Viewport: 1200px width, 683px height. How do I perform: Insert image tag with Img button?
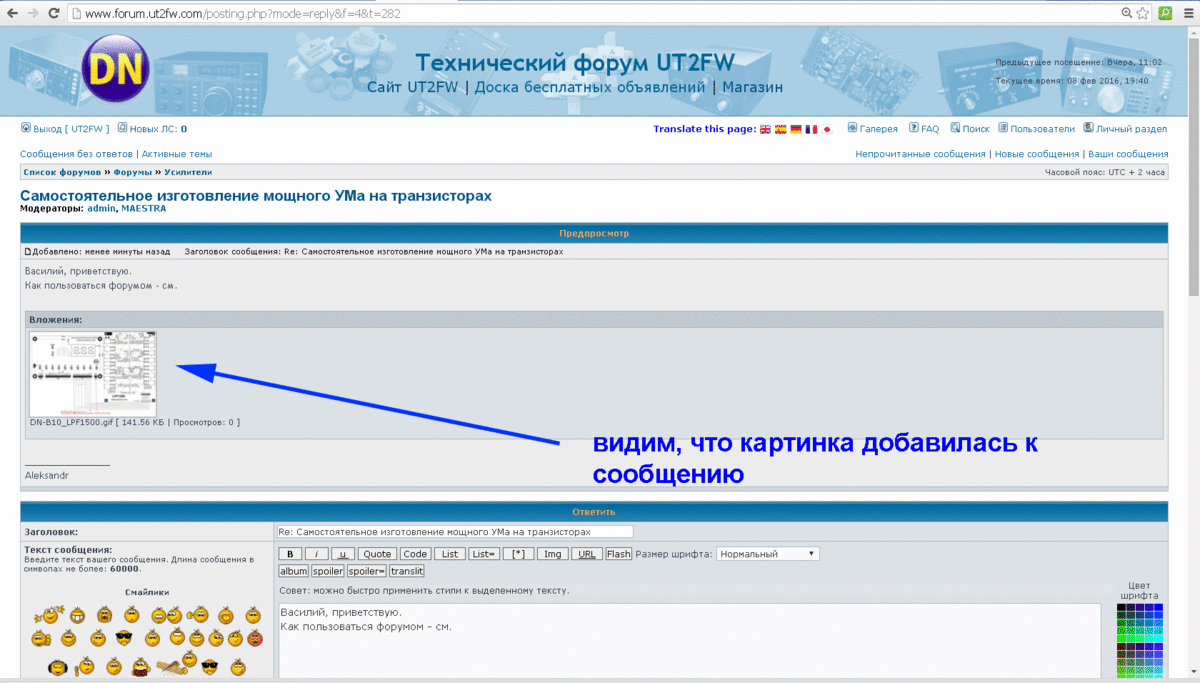click(x=551, y=554)
